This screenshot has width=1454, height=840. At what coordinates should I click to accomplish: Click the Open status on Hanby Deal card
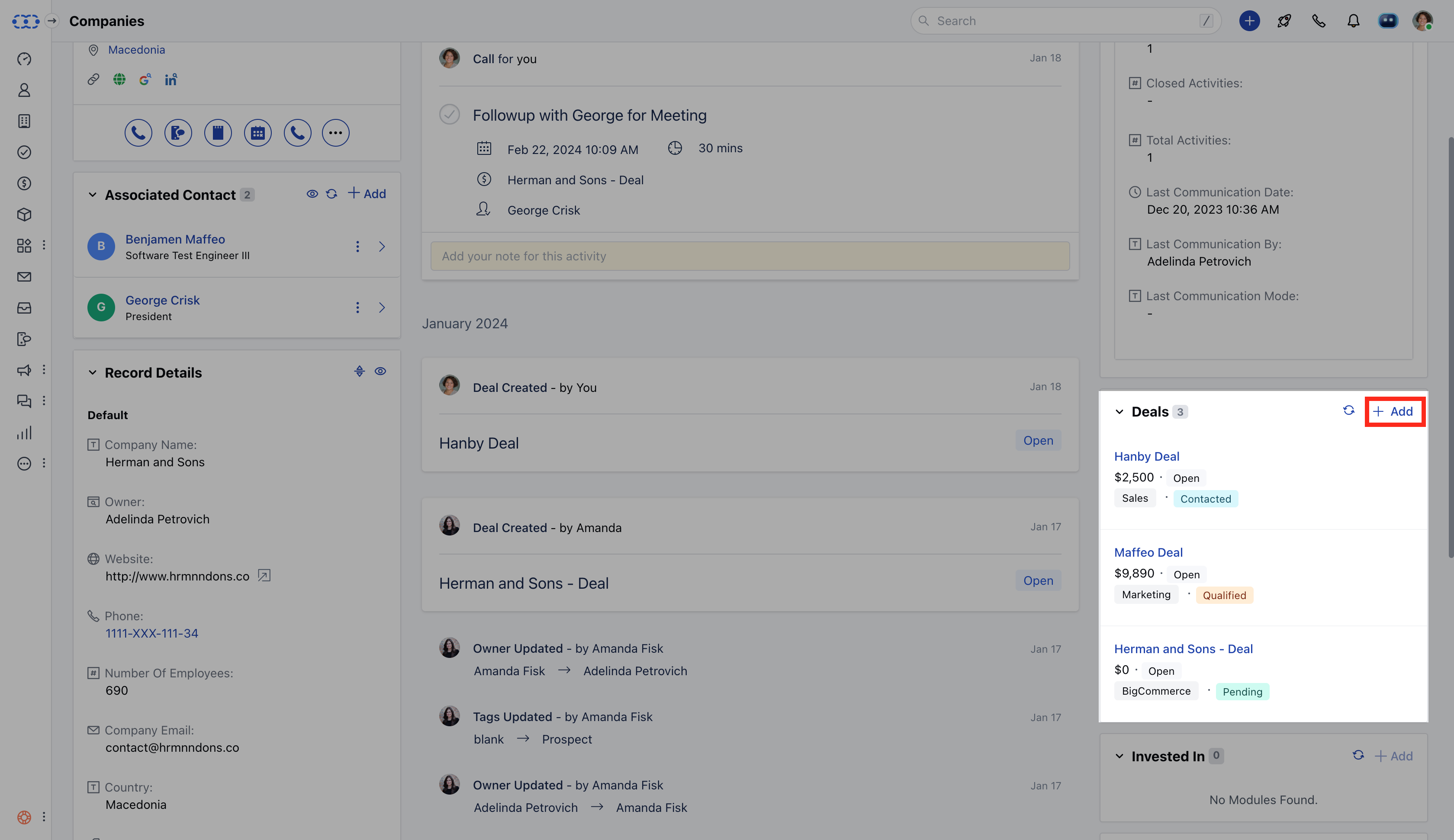click(x=1038, y=441)
